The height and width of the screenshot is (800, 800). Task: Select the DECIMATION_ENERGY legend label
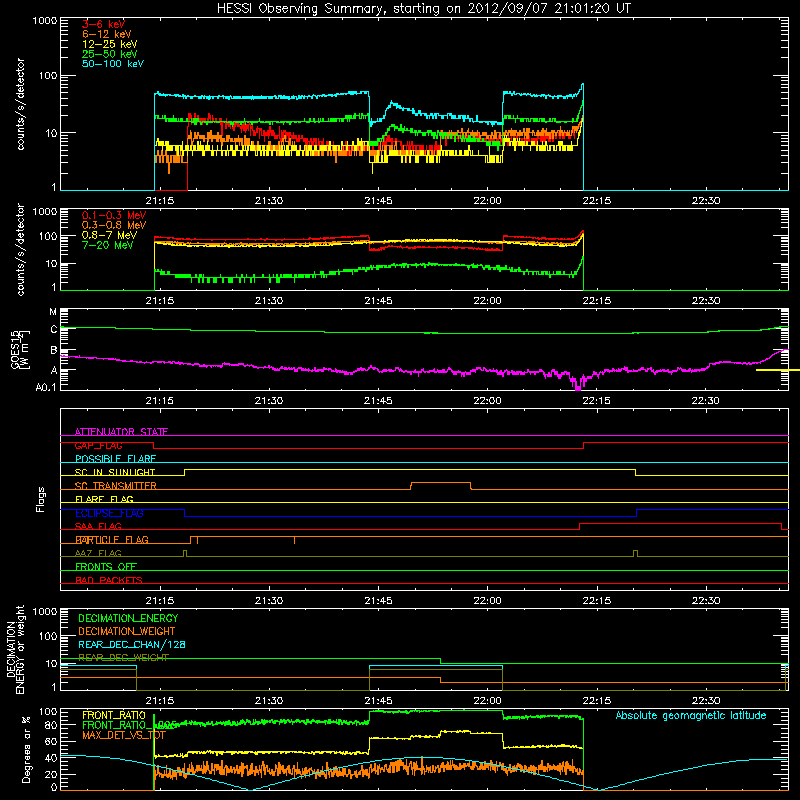point(128,618)
